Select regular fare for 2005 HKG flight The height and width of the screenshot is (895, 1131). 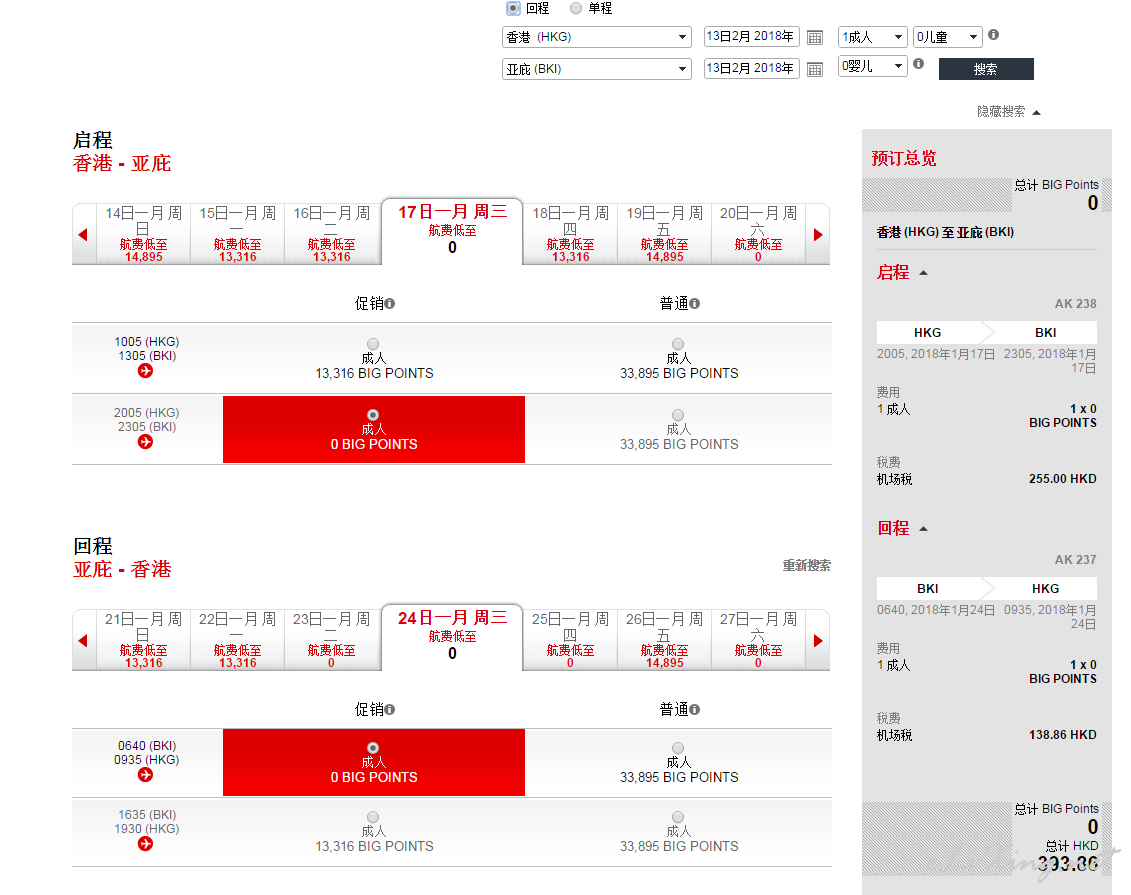tap(678, 415)
